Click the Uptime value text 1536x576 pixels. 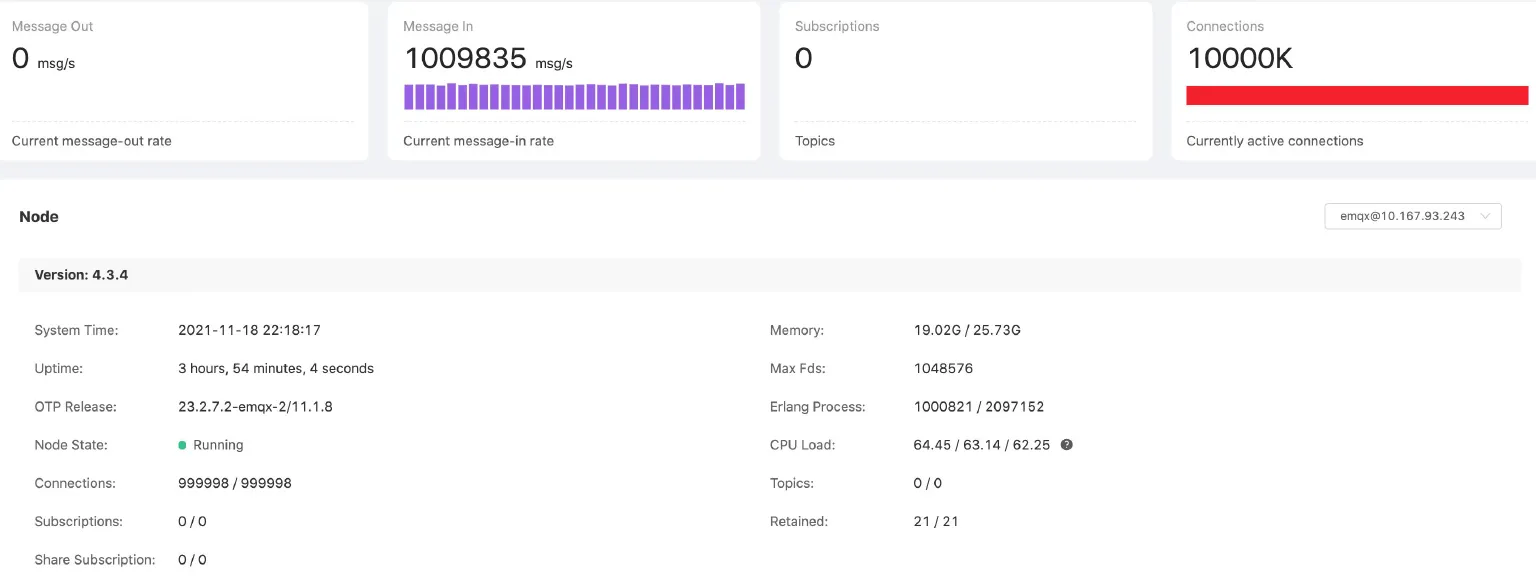tap(276, 368)
